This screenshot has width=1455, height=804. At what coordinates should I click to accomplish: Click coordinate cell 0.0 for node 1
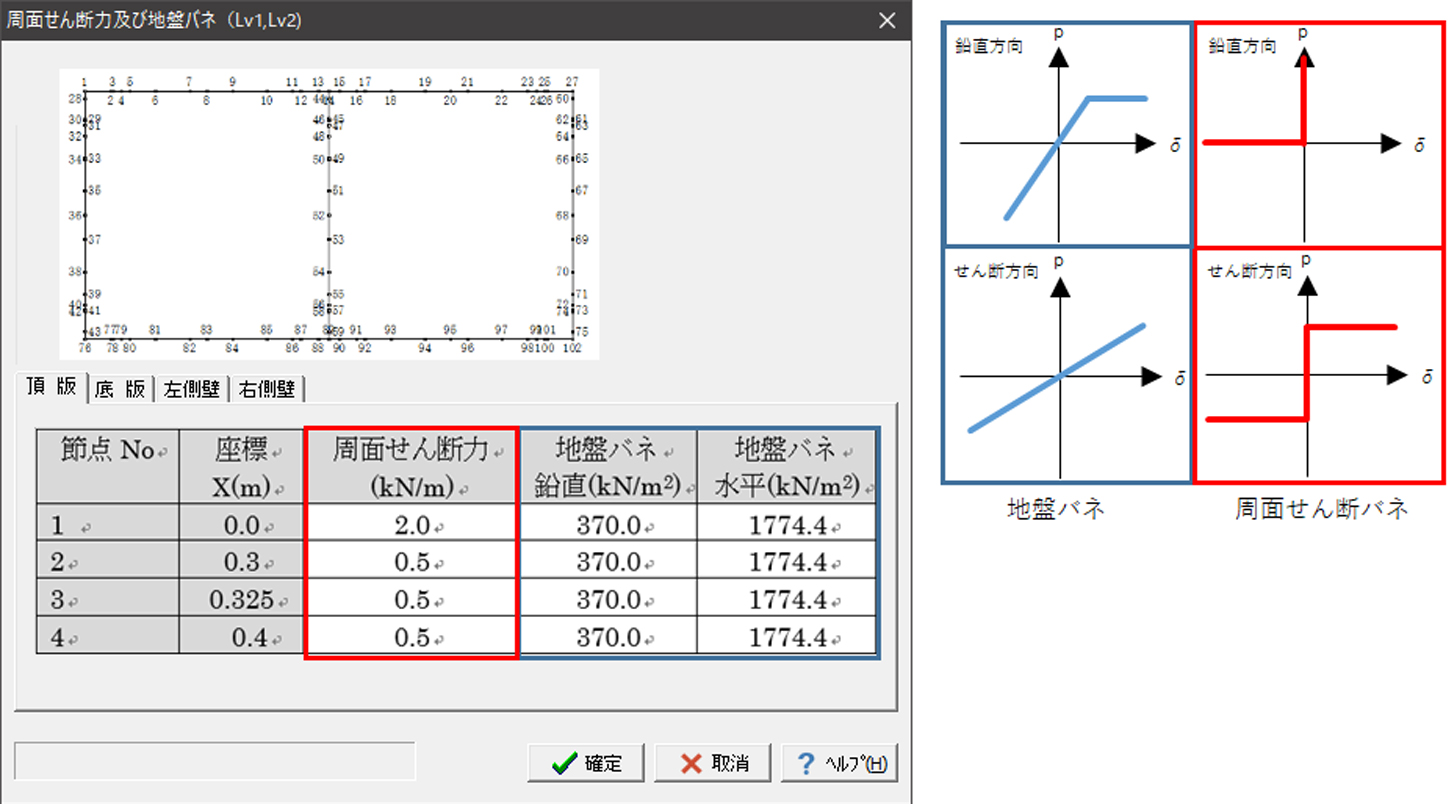(241, 525)
